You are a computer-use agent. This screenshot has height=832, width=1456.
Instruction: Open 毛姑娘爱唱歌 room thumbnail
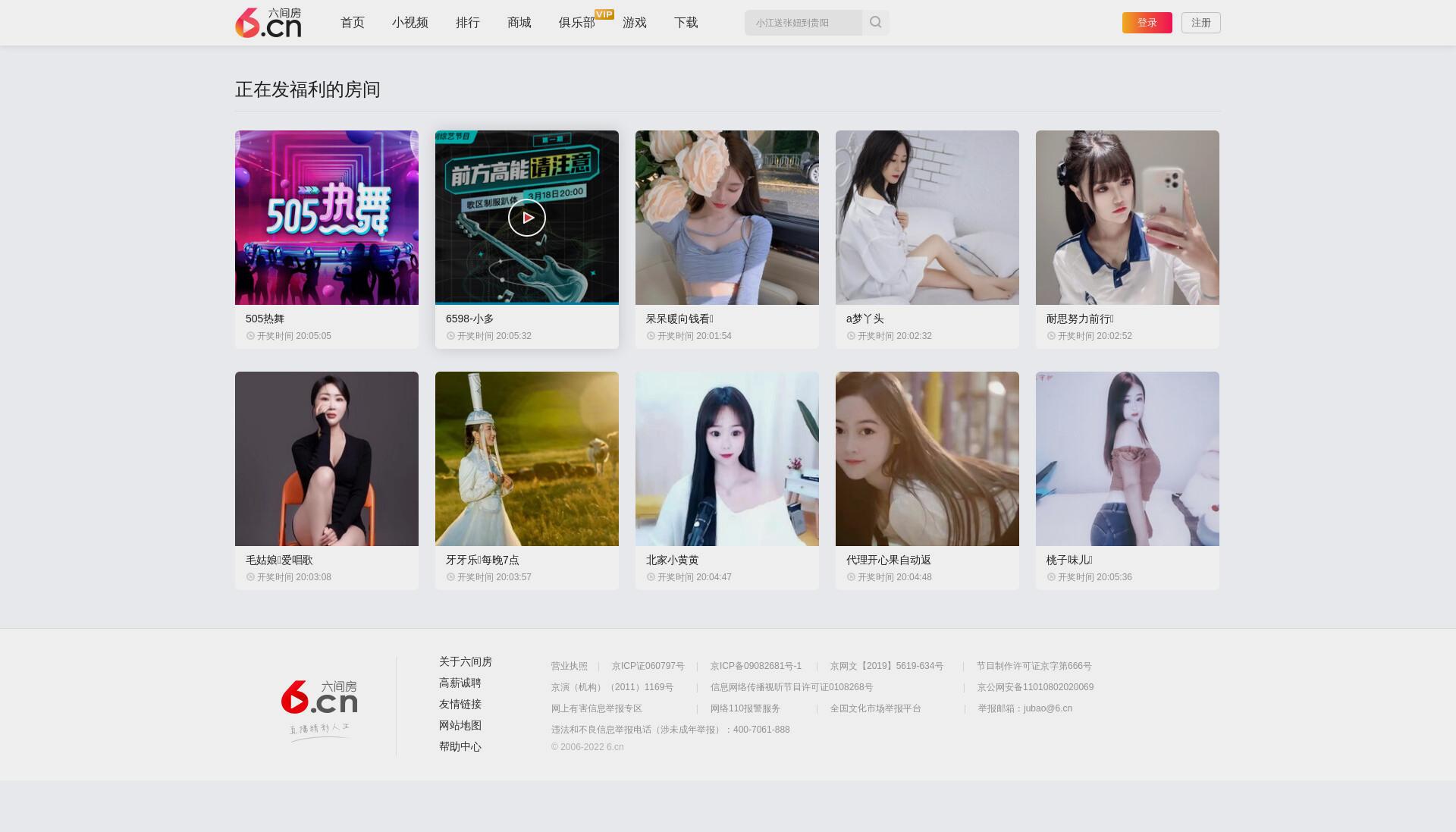pyautogui.click(x=327, y=459)
